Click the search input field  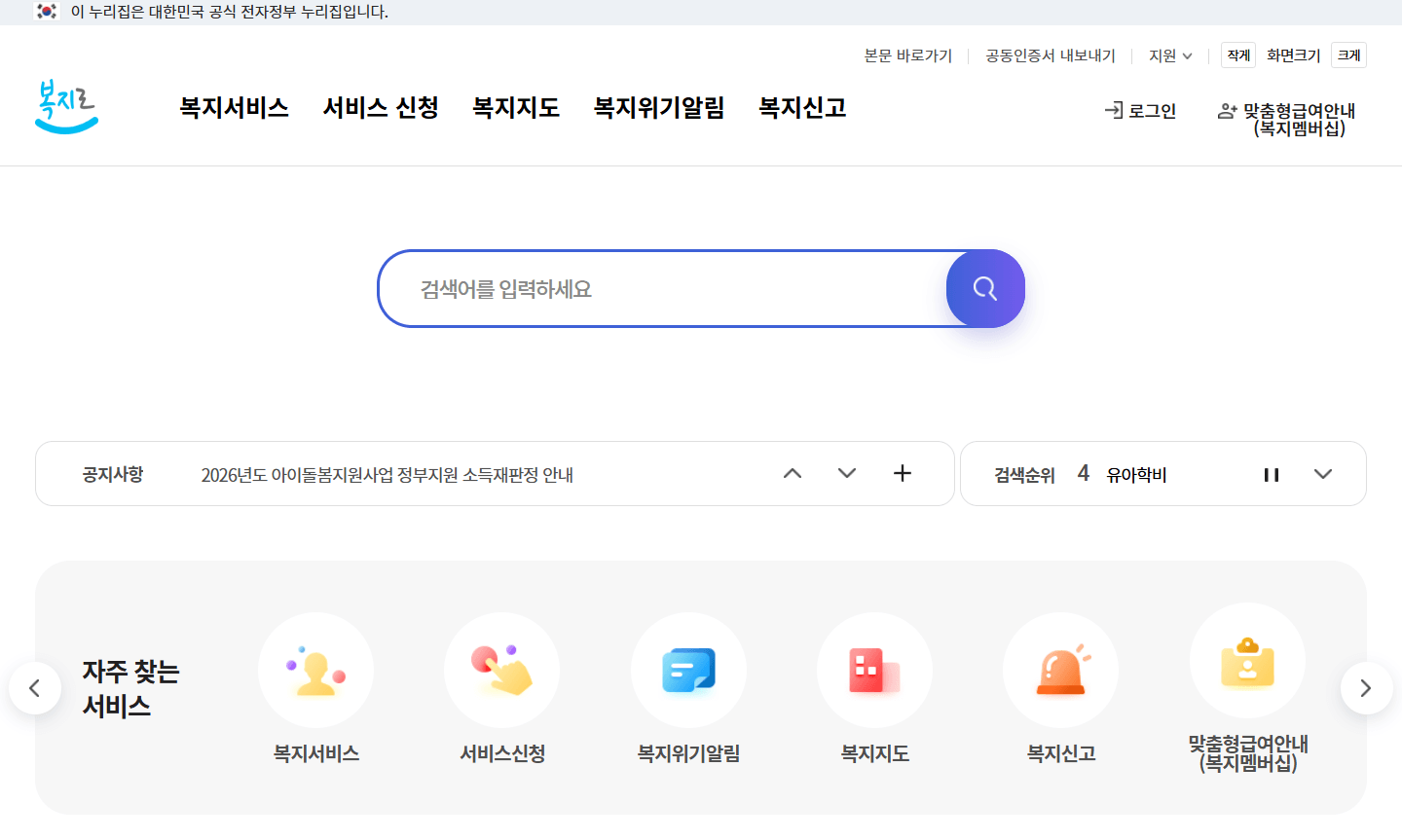pos(633,288)
